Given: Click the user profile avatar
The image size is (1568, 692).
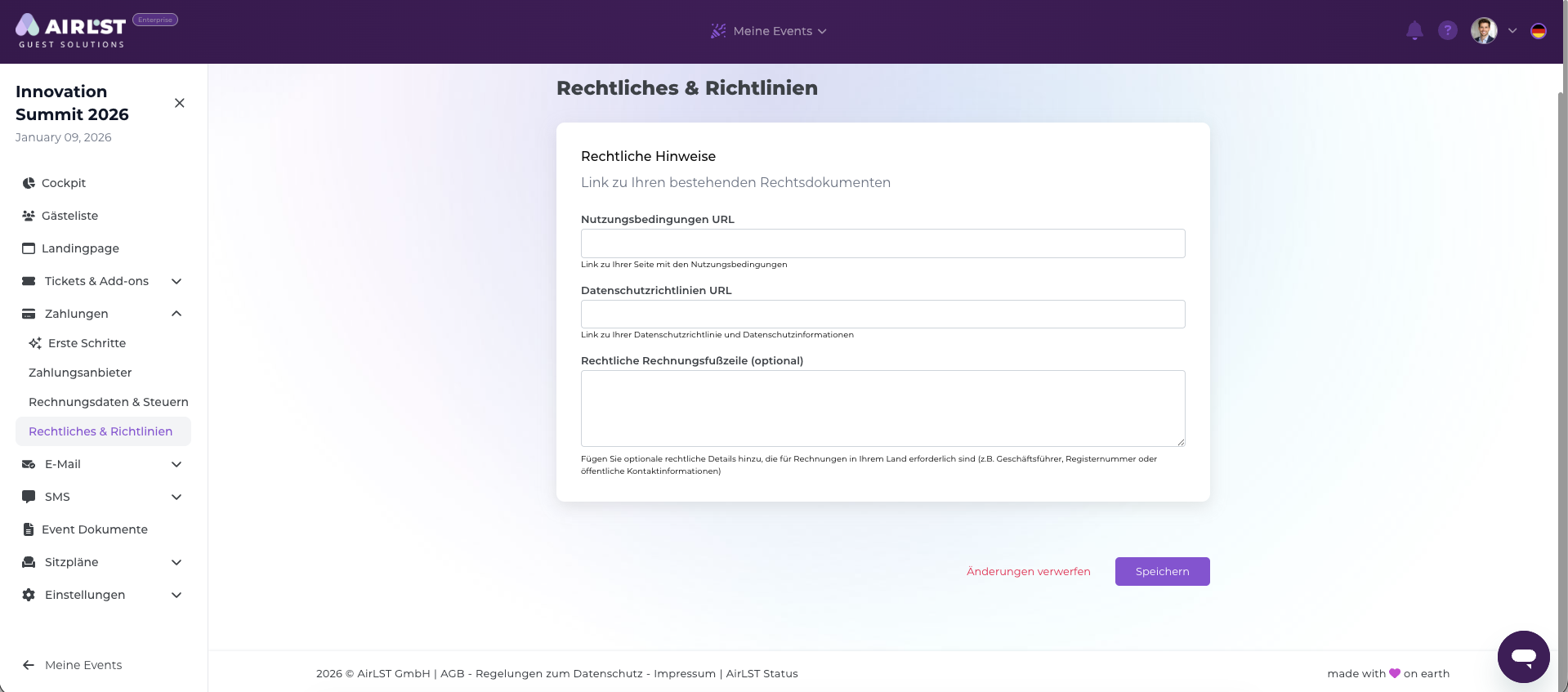Looking at the screenshot, I should [x=1484, y=31].
